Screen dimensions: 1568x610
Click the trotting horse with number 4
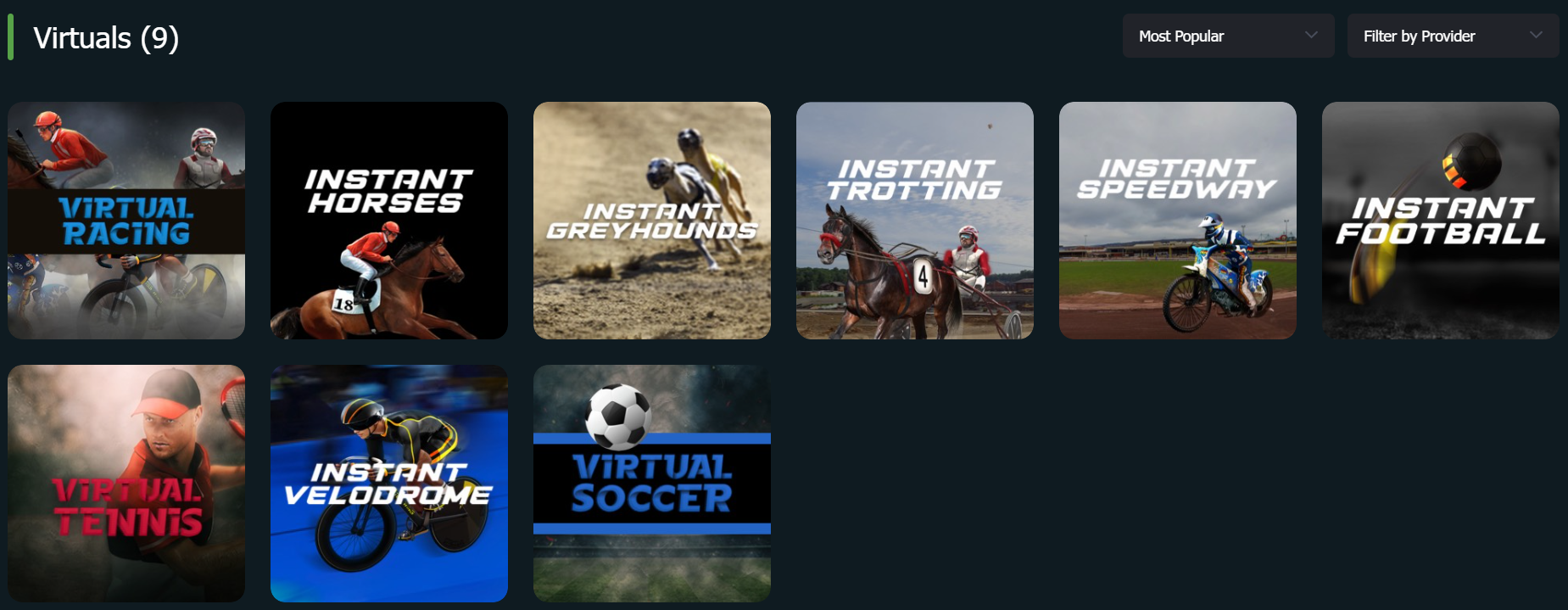[x=882, y=271]
